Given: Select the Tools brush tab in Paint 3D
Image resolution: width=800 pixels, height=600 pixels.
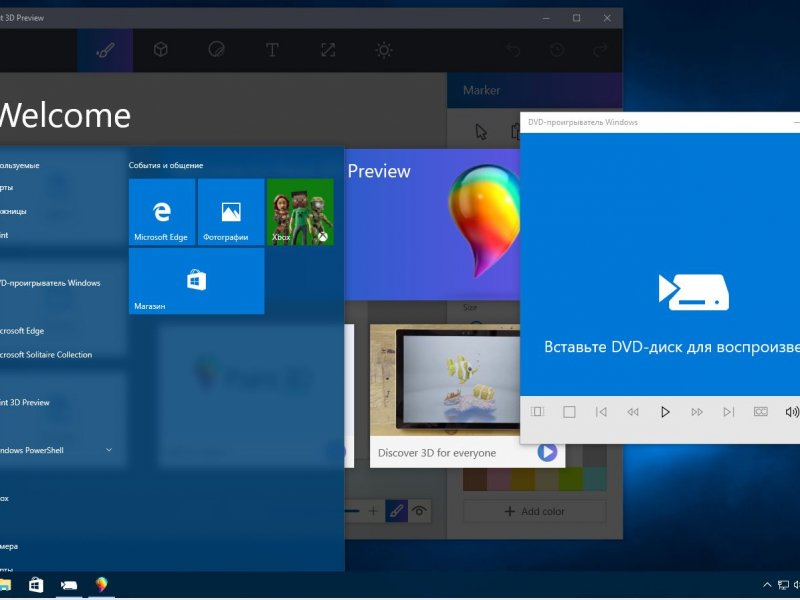Looking at the screenshot, I should pyautogui.click(x=105, y=50).
